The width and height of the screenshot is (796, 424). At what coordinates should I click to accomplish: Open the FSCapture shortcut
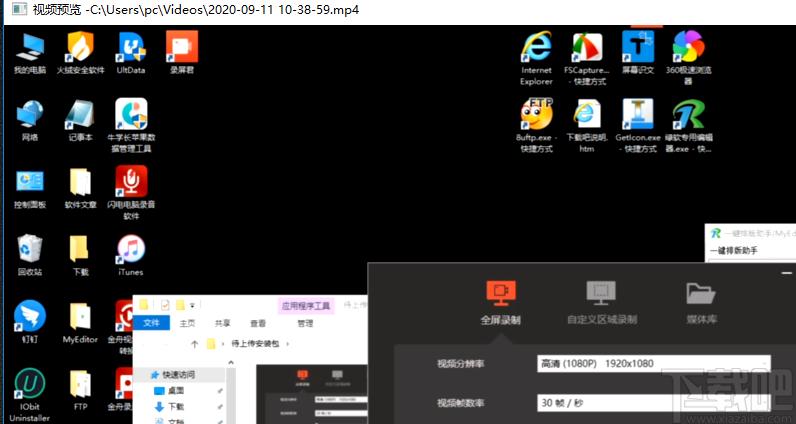click(587, 58)
